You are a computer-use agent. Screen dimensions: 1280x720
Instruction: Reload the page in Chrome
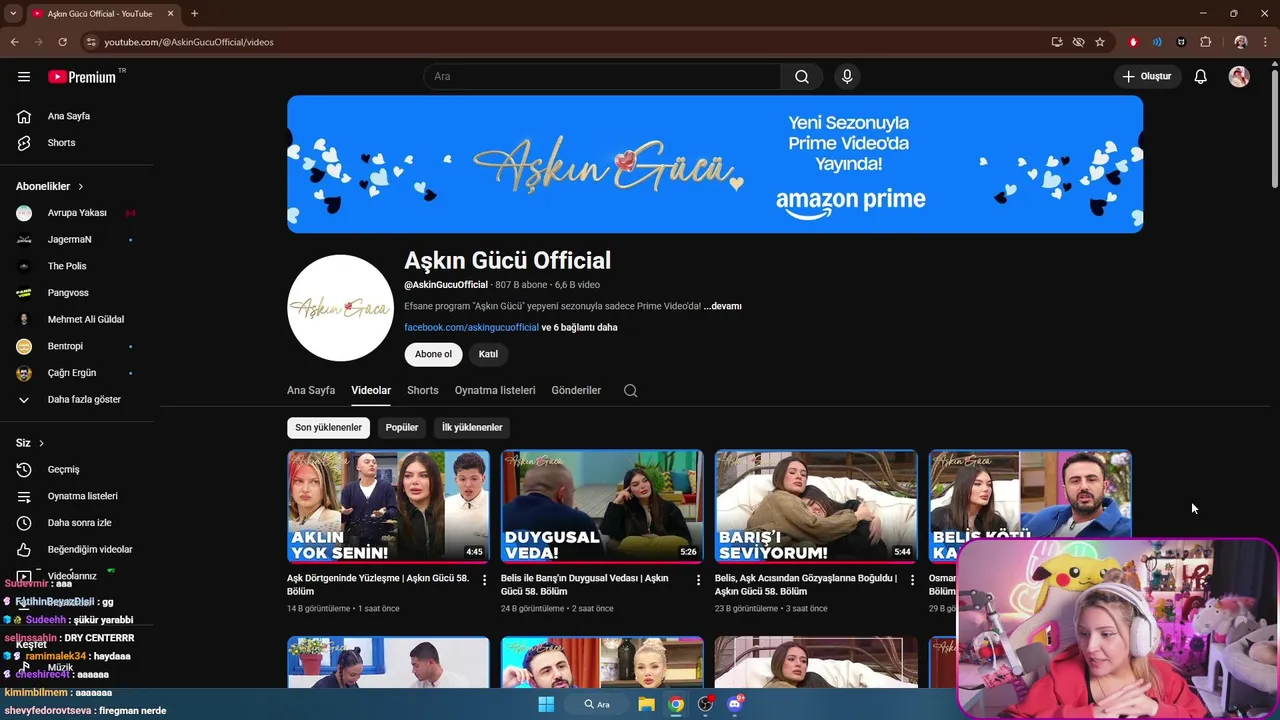[62, 42]
